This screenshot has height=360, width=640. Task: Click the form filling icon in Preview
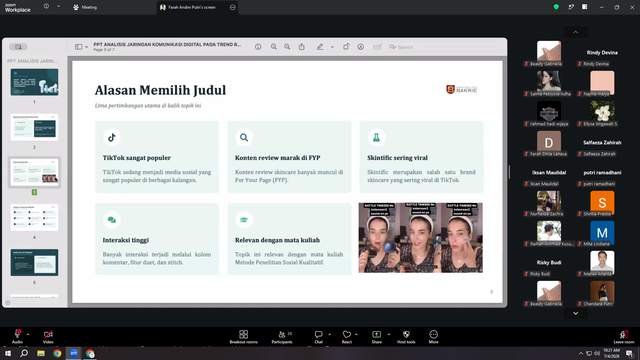point(378,47)
